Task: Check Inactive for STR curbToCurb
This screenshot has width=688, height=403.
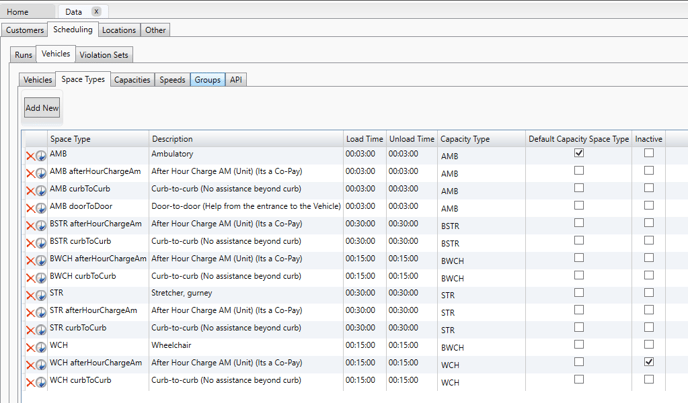Action: 649,327
